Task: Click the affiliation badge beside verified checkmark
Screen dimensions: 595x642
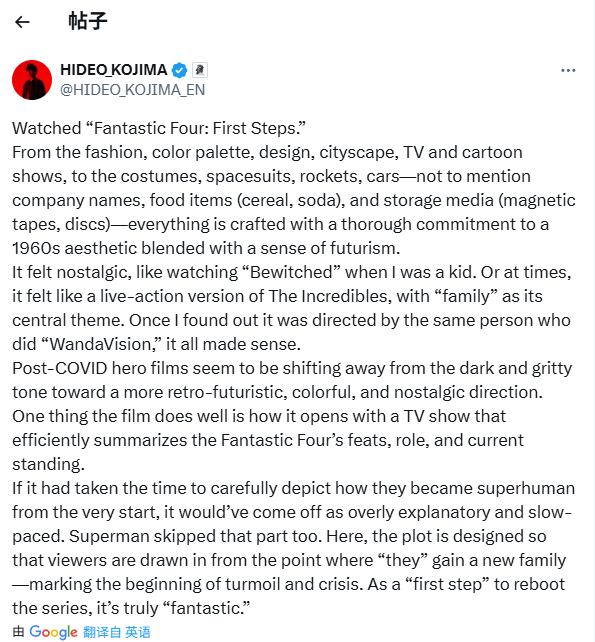Action: click(200, 70)
